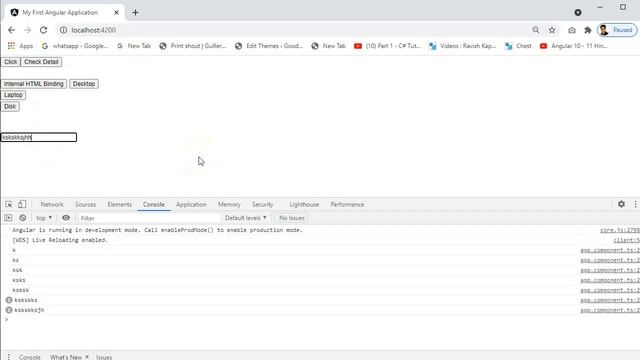640x360 pixels.
Task: Switch to the Network tab
Action: (x=52, y=204)
